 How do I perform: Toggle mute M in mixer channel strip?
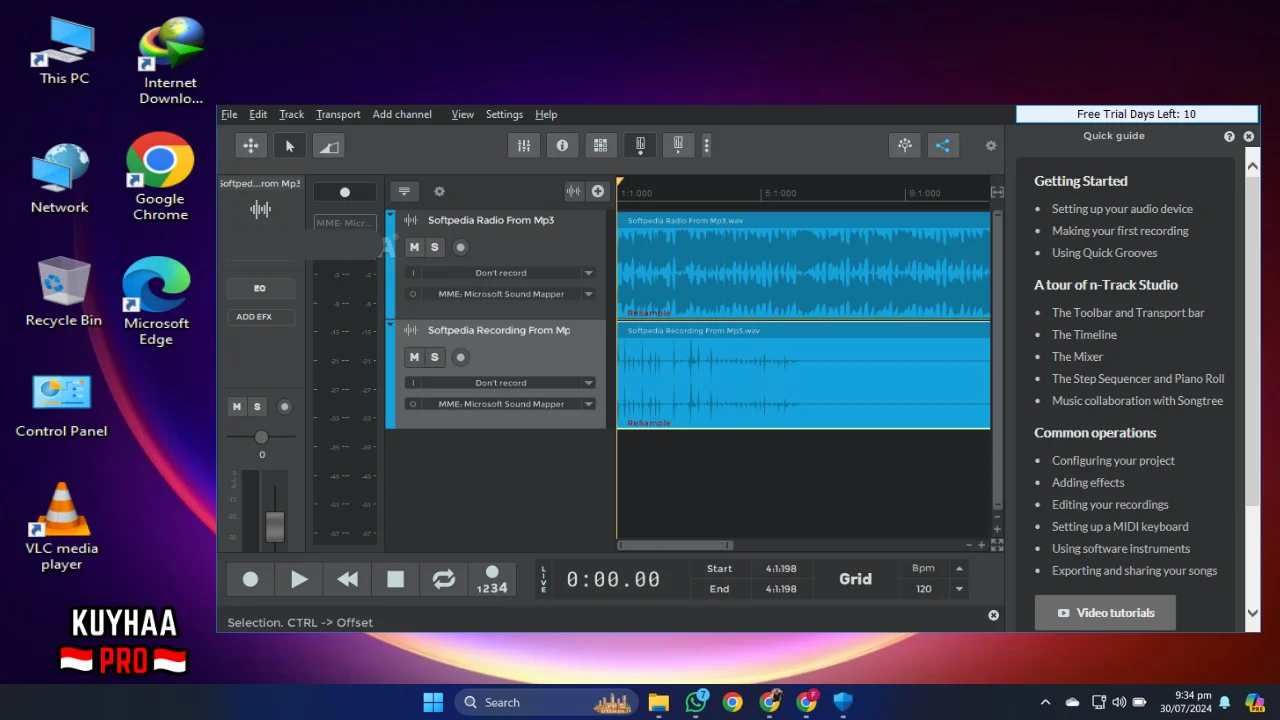(x=237, y=407)
